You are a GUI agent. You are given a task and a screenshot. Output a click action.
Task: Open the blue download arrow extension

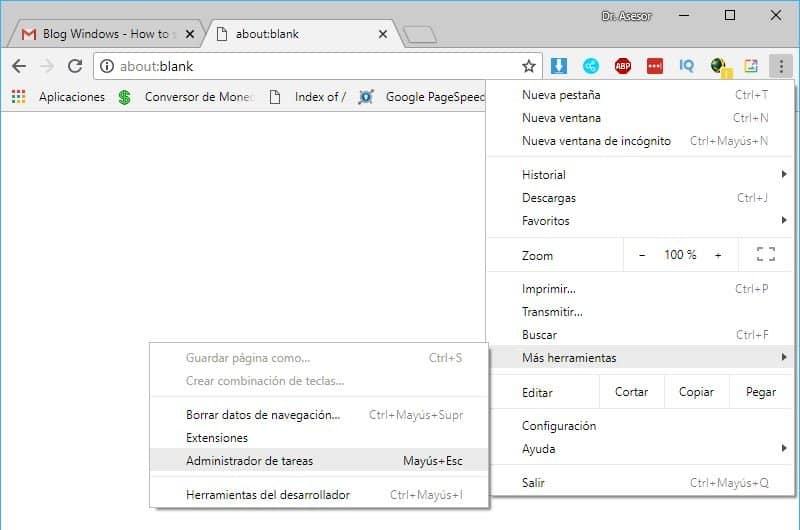pyautogui.click(x=559, y=66)
